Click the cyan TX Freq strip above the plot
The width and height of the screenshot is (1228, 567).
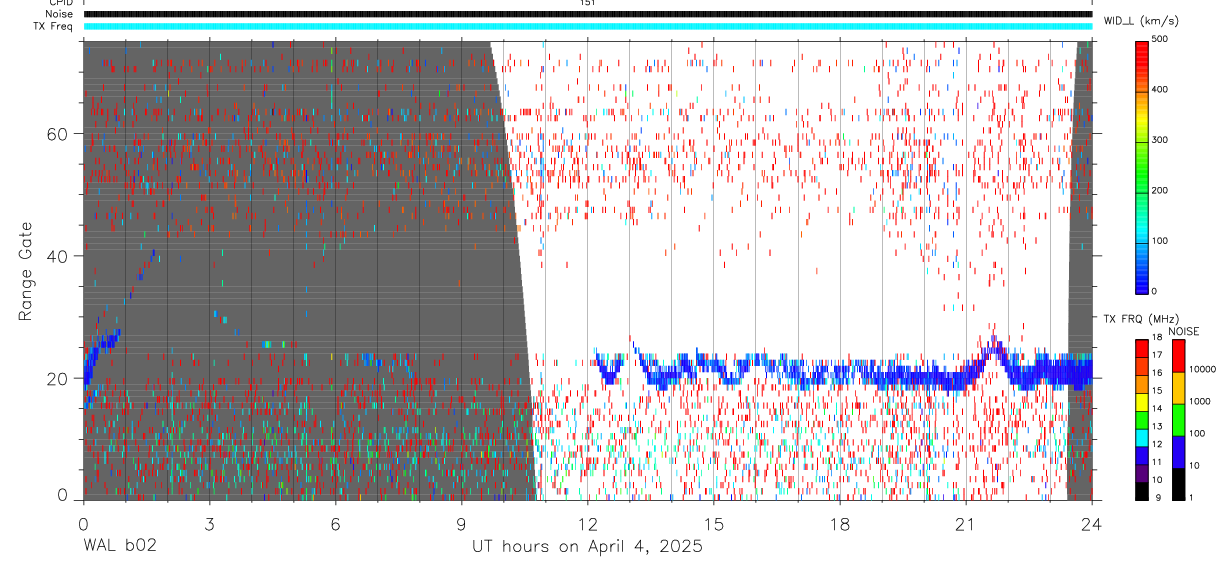click(587, 26)
